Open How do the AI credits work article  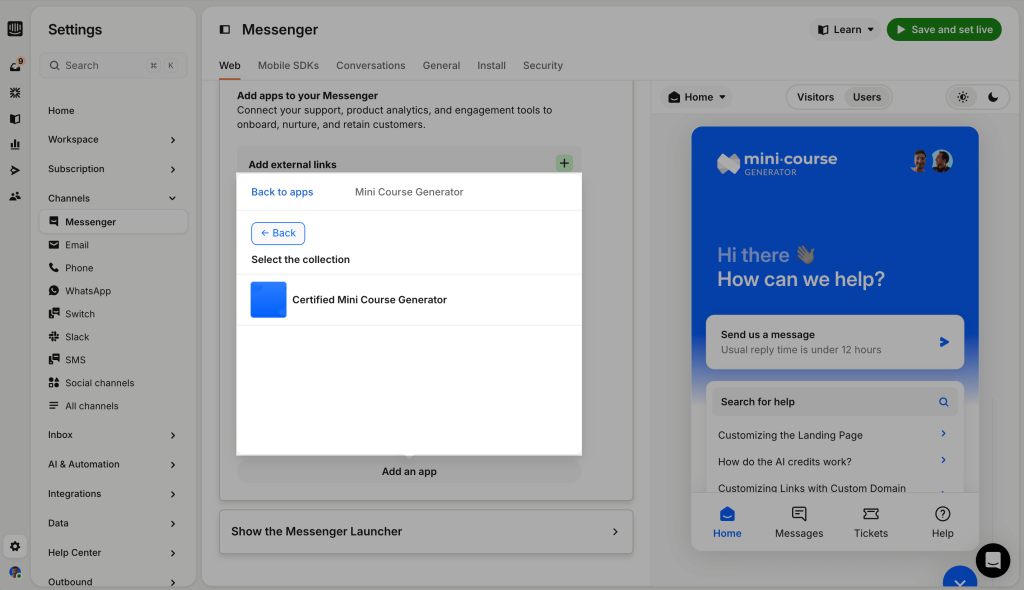tap(835, 462)
